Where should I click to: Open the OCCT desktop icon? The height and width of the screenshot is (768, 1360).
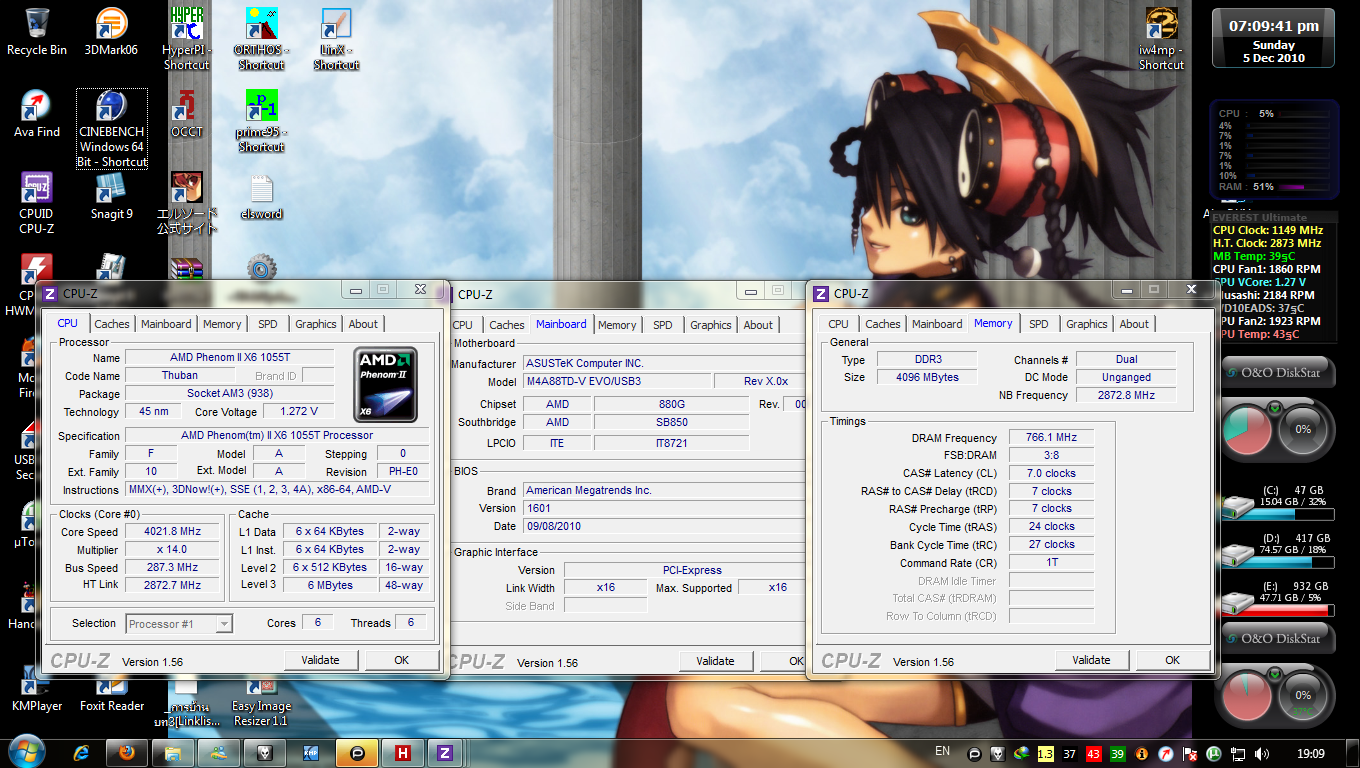click(186, 106)
